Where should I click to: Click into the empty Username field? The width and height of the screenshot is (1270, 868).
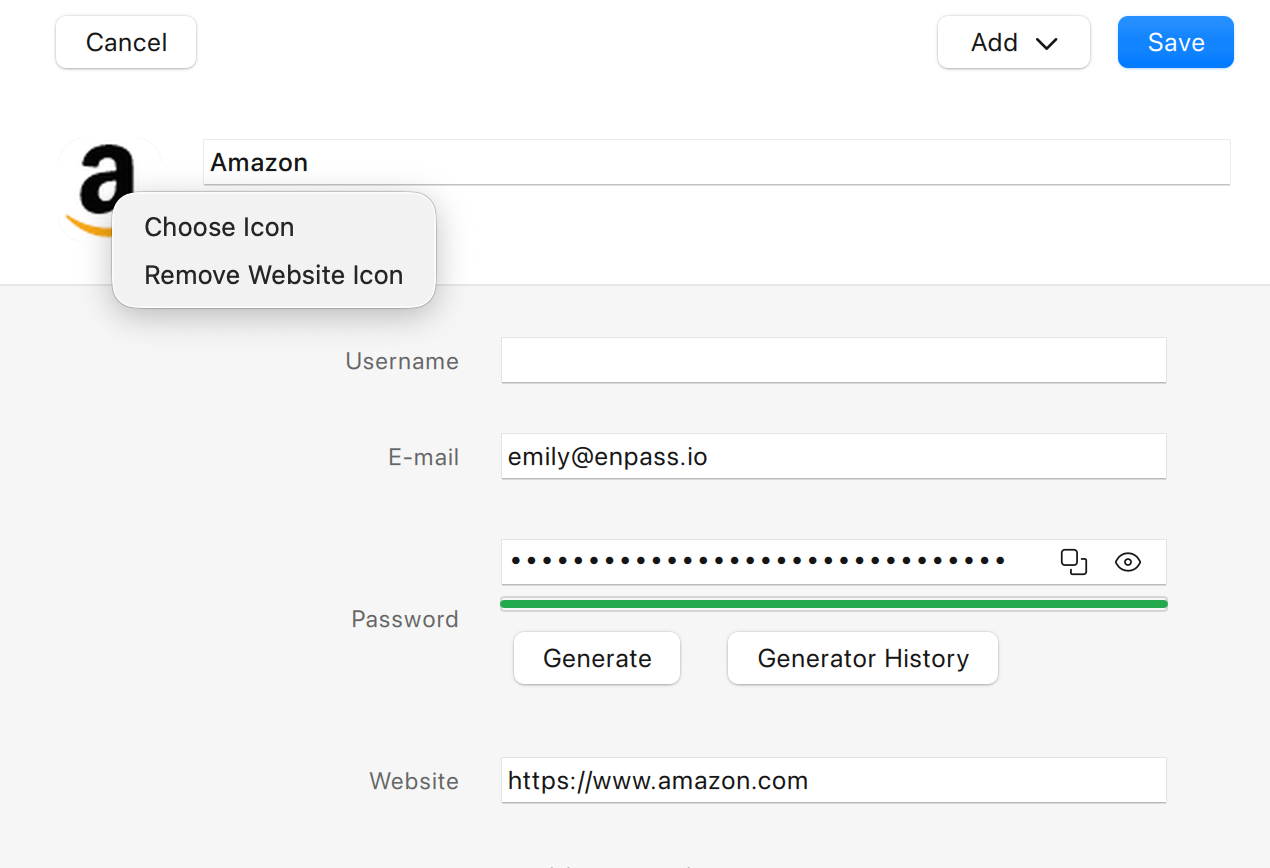pyautogui.click(x=834, y=360)
